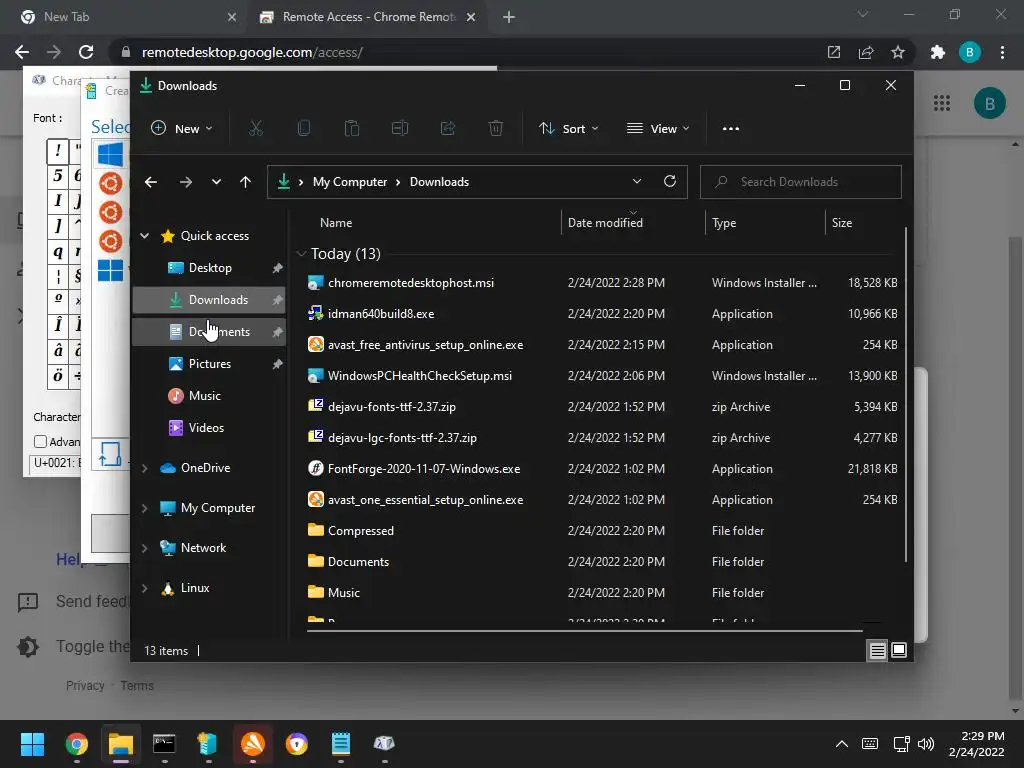Open Chrome extensions puzzle icon
This screenshot has height=768, width=1024.
(x=938, y=52)
